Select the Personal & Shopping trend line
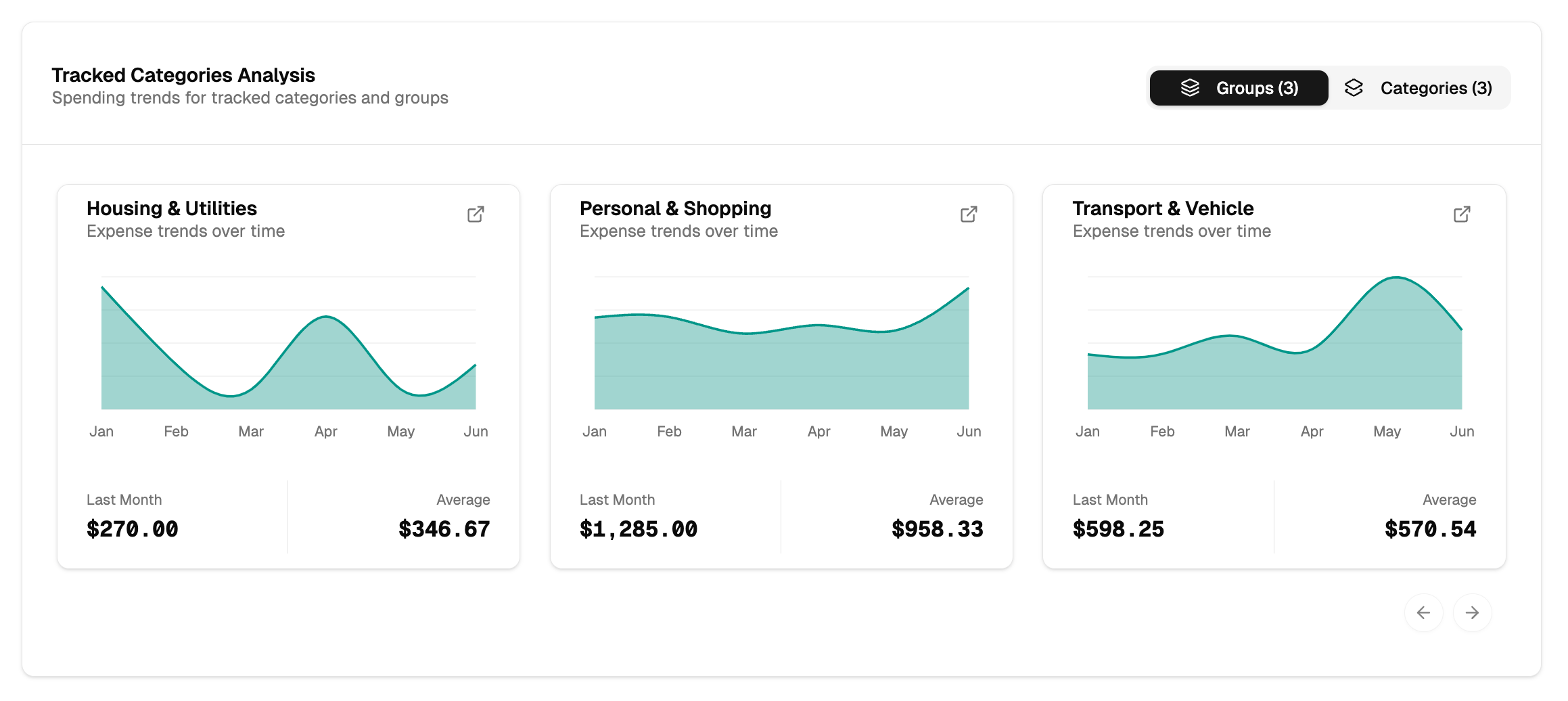This screenshot has width=1568, height=701. 778,328
